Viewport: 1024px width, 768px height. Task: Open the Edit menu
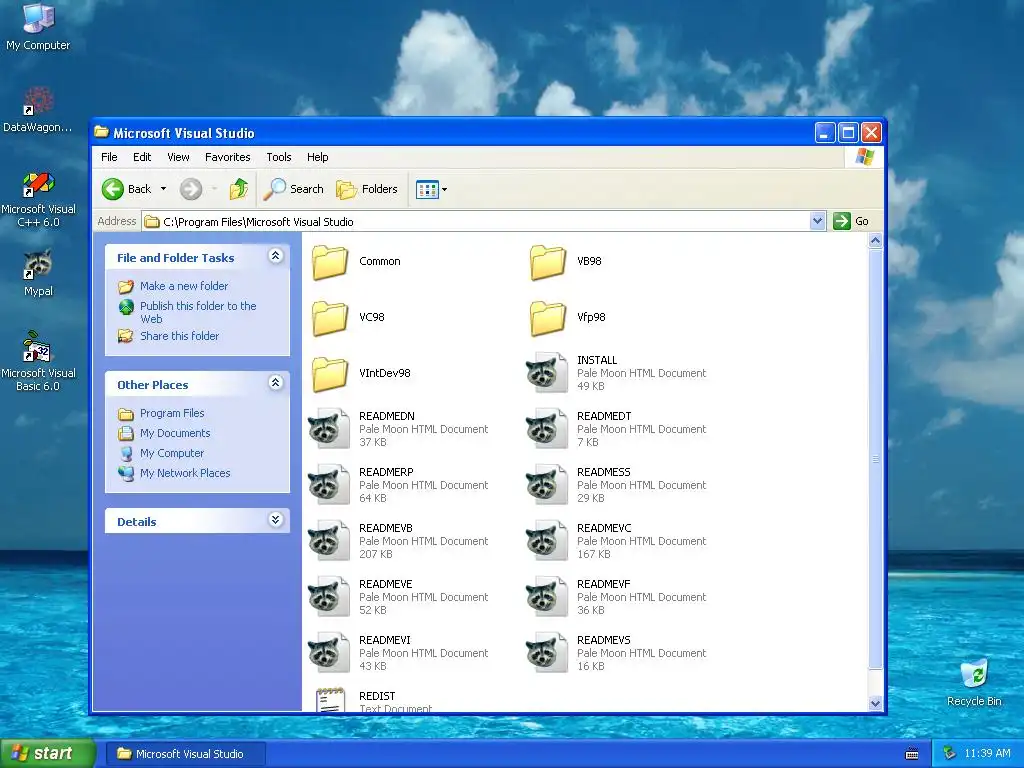click(x=142, y=157)
